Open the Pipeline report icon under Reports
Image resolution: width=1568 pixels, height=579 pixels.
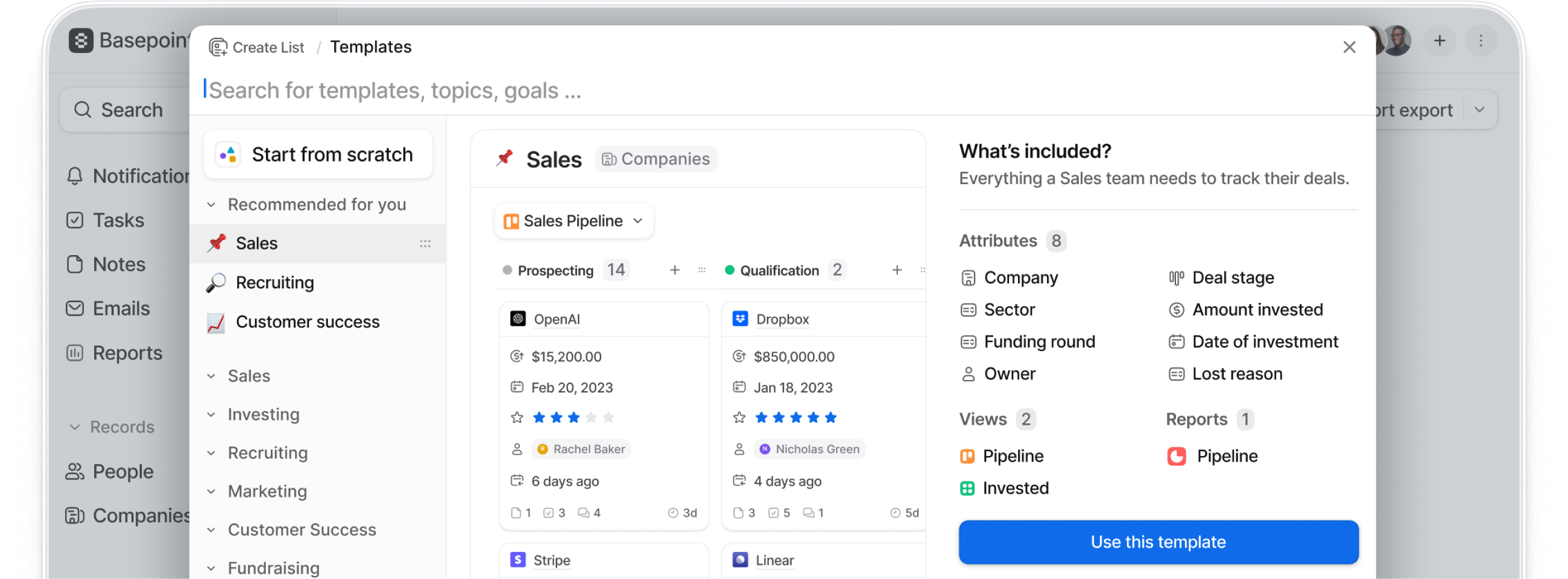click(1176, 456)
